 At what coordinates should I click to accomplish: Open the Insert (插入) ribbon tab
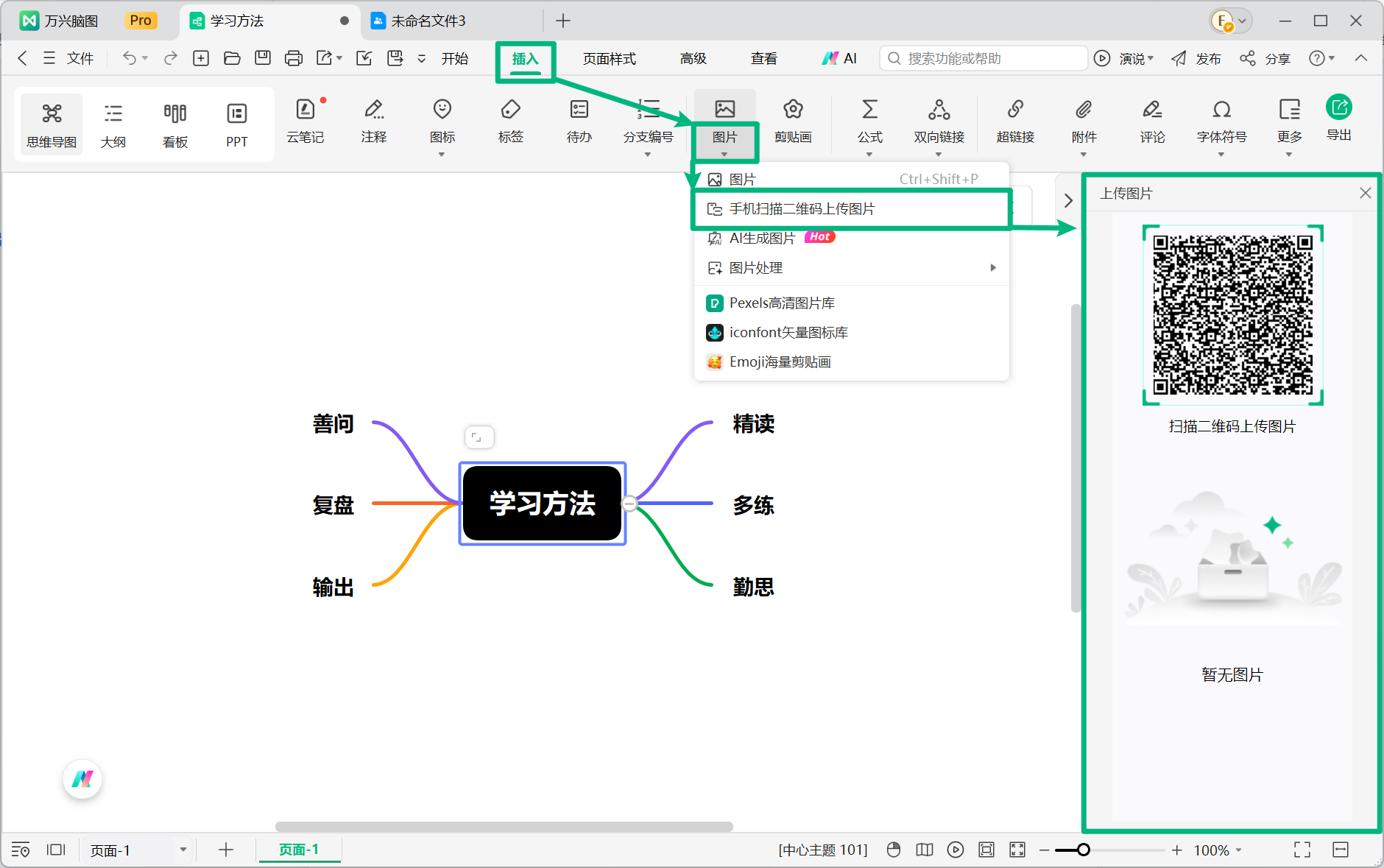(526, 59)
